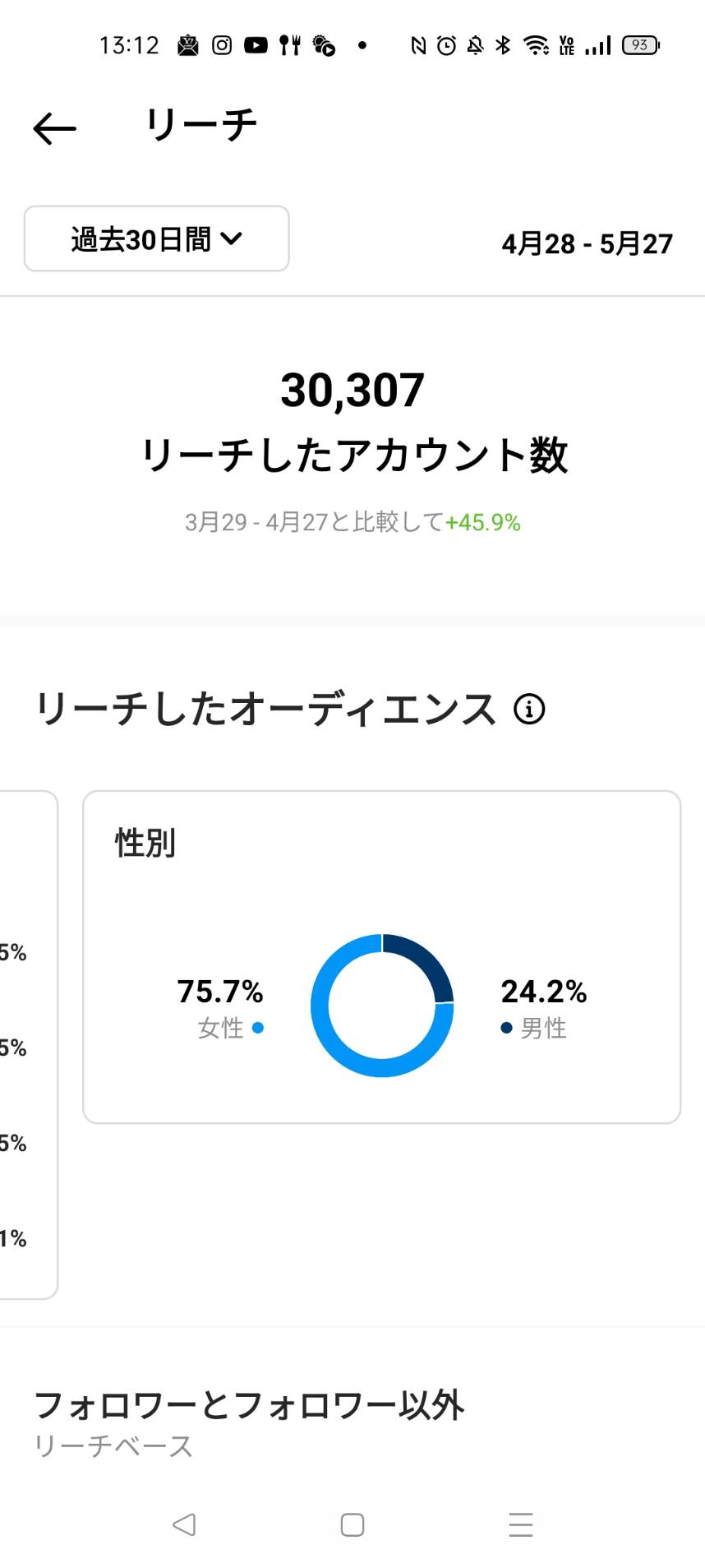Tap the Android home square button

pyautogui.click(x=352, y=1524)
